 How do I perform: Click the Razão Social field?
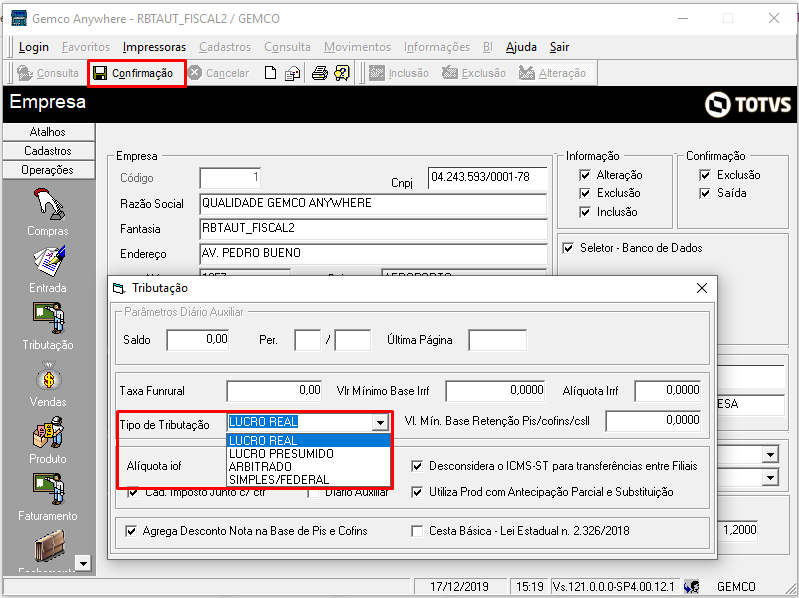tap(374, 203)
